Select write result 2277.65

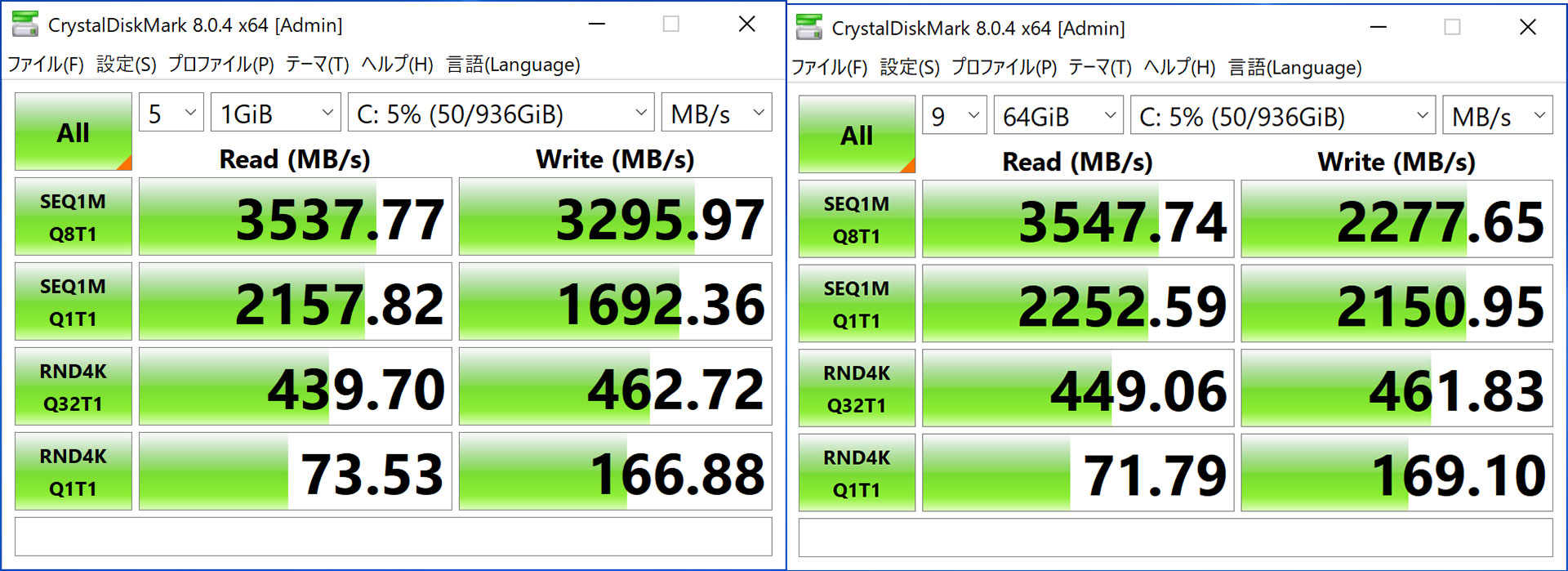click(x=1397, y=219)
